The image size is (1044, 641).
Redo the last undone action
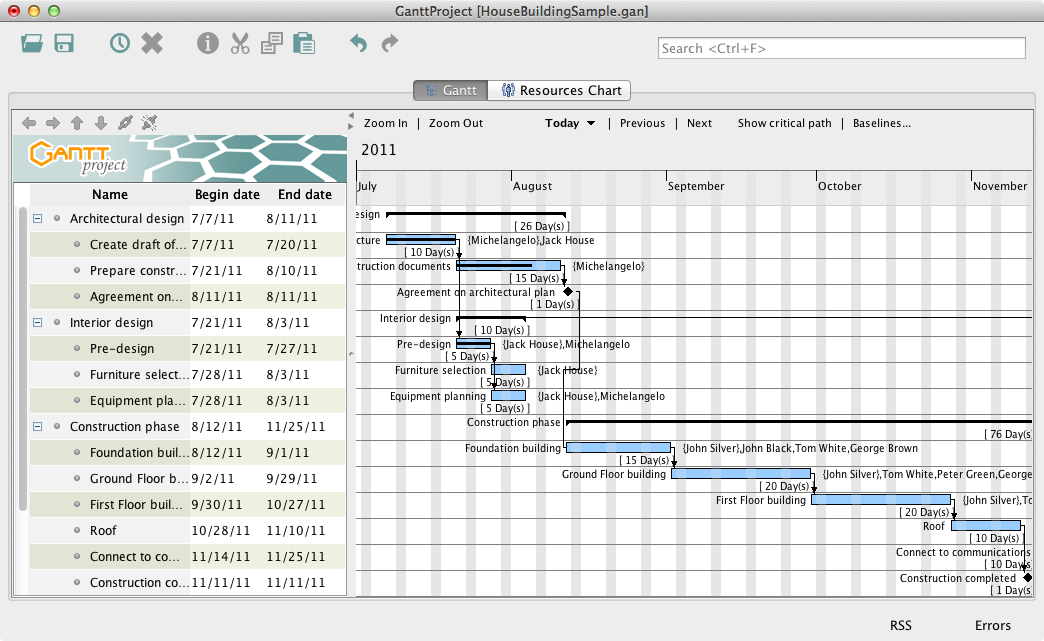pos(390,43)
